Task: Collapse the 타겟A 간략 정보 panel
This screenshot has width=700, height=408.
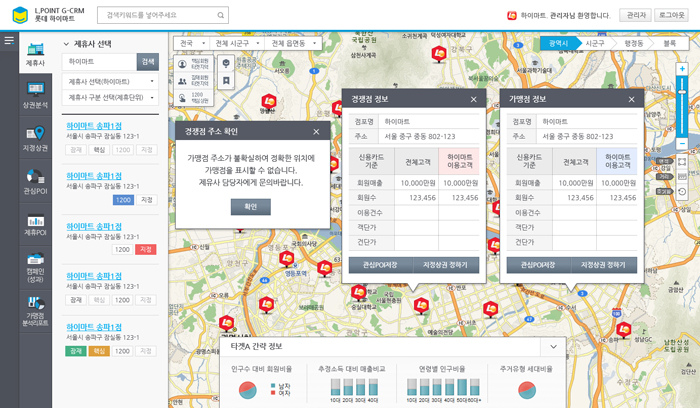Action: pyautogui.click(x=553, y=346)
